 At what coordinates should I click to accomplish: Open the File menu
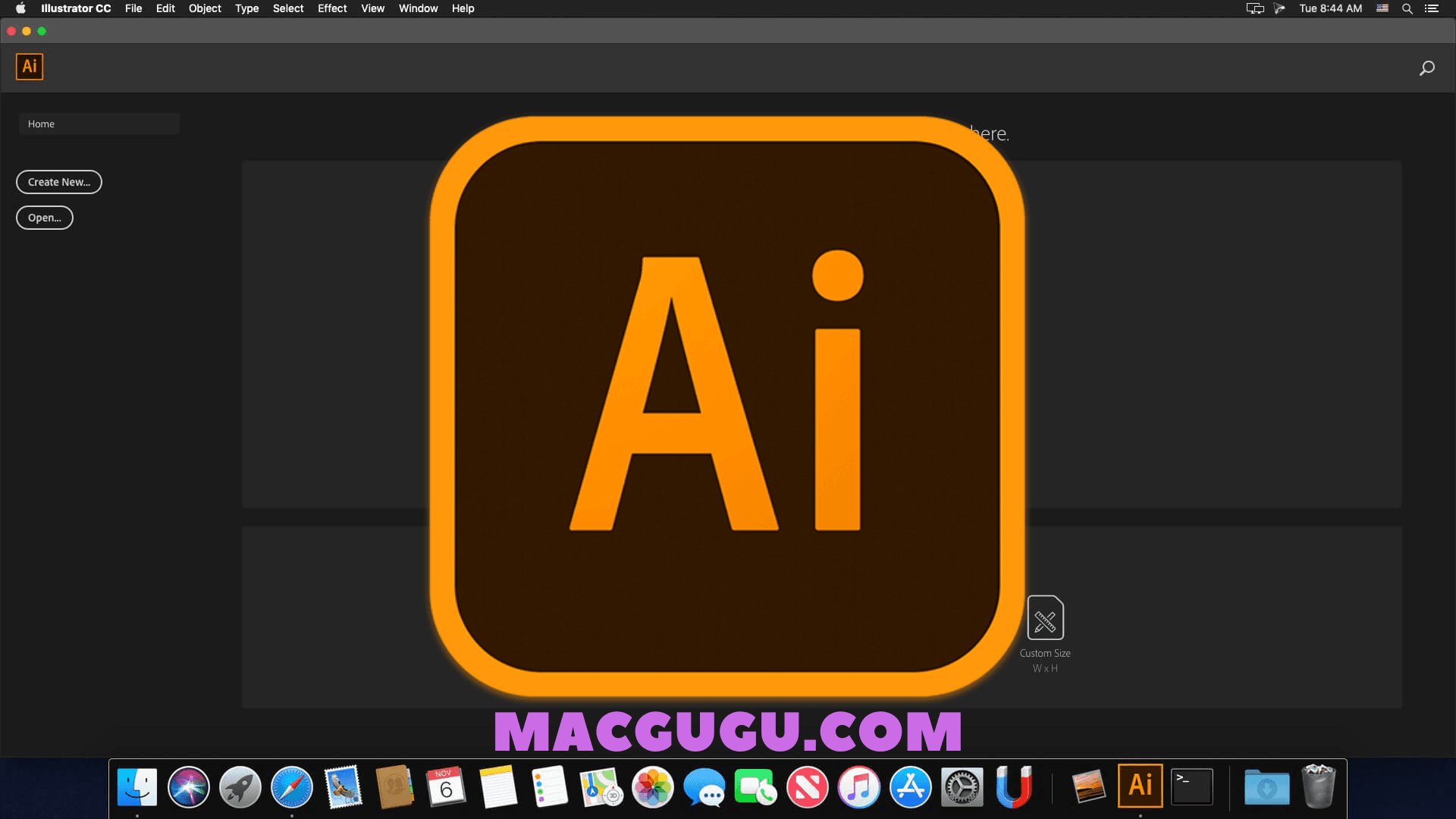tap(133, 8)
